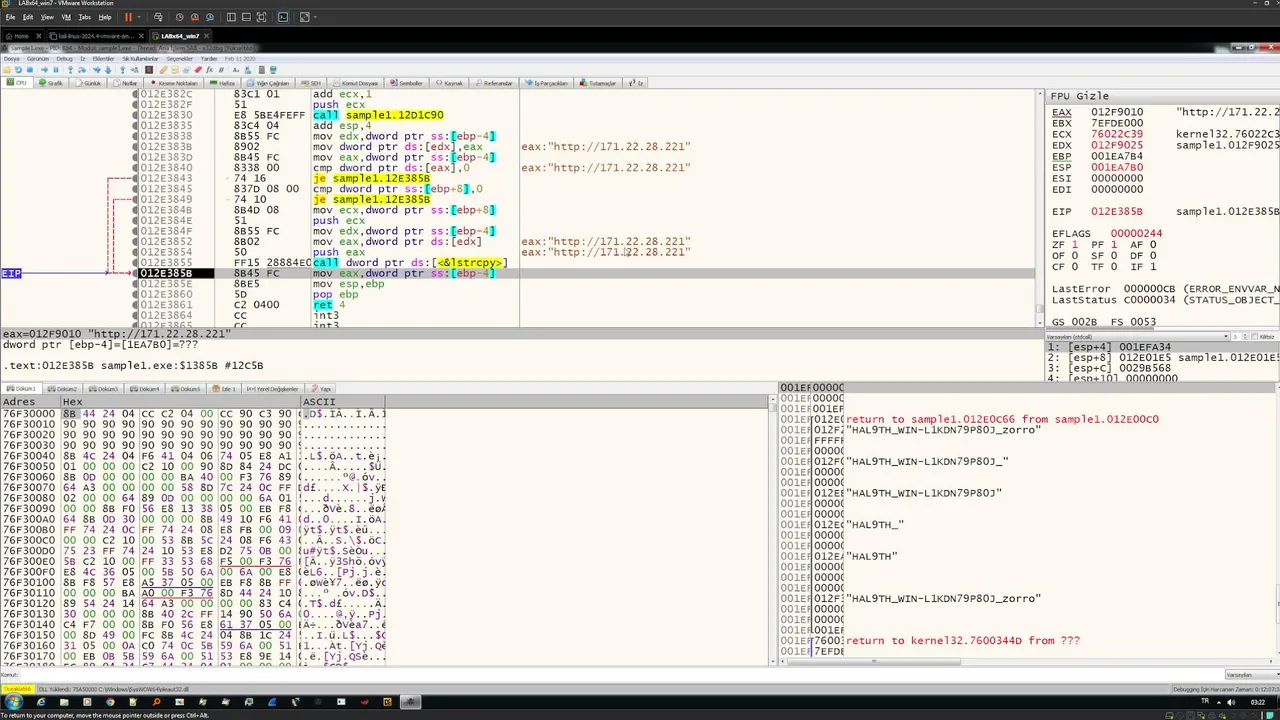Image resolution: width=1280 pixels, height=720 pixels.
Task: Open Görünüm menu in x32dbg
Action: (38, 59)
